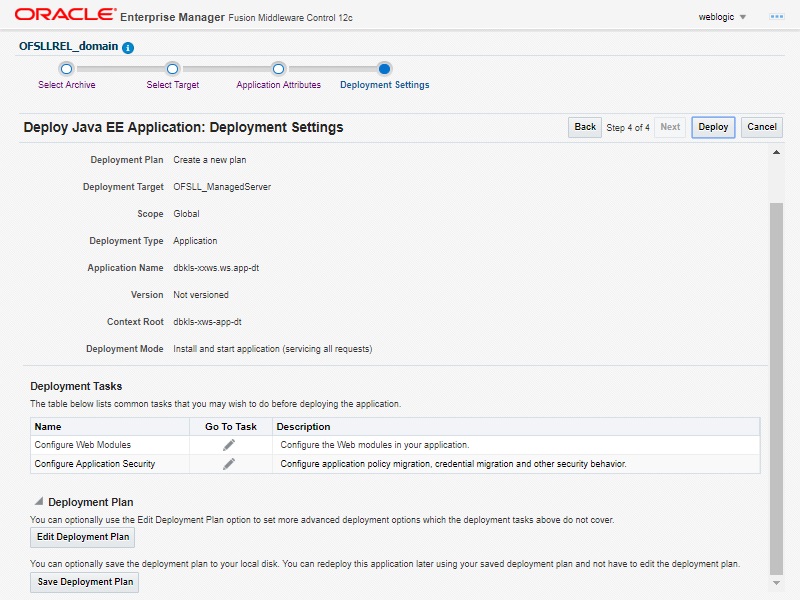Click the 'Create a new plan' value
Viewport: 800px width, 600px height.
click(x=210, y=160)
